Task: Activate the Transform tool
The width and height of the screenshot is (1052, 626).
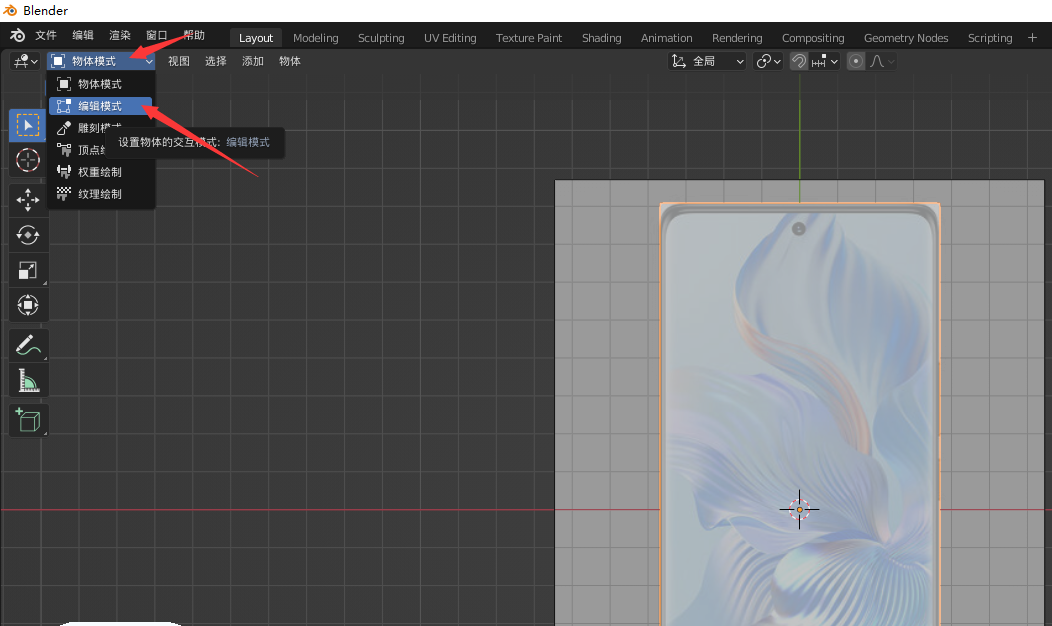Action: click(x=28, y=305)
